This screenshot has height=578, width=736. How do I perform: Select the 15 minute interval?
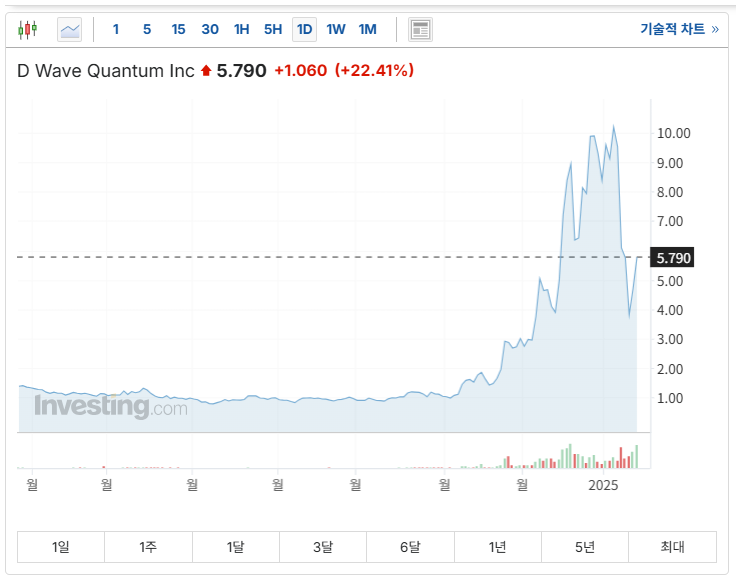(178, 30)
